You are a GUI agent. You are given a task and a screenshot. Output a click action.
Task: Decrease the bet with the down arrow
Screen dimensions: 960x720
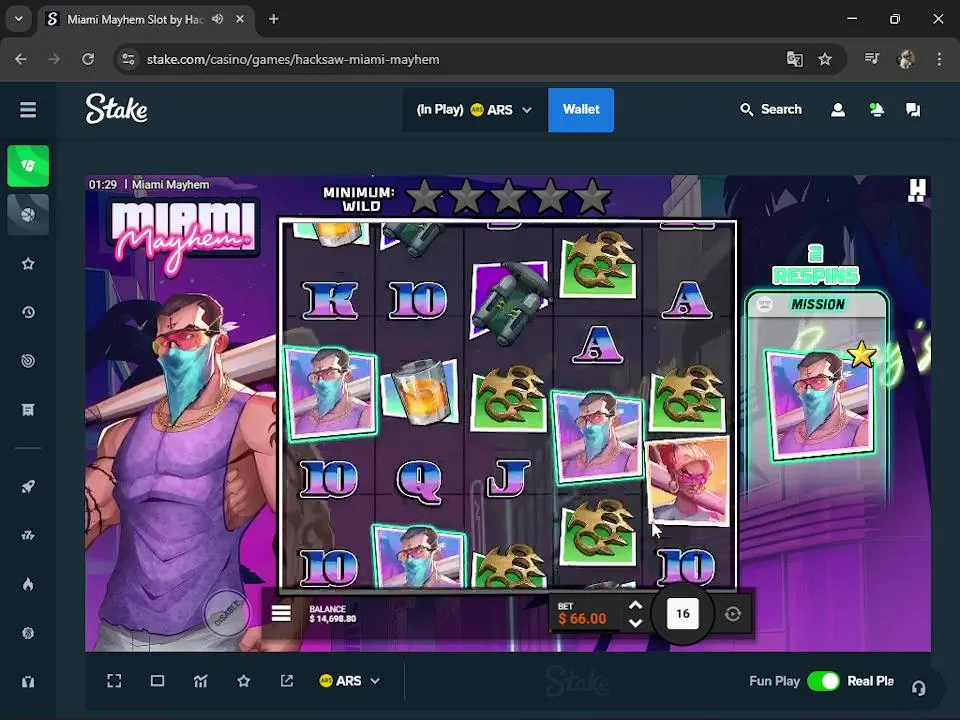click(x=636, y=623)
